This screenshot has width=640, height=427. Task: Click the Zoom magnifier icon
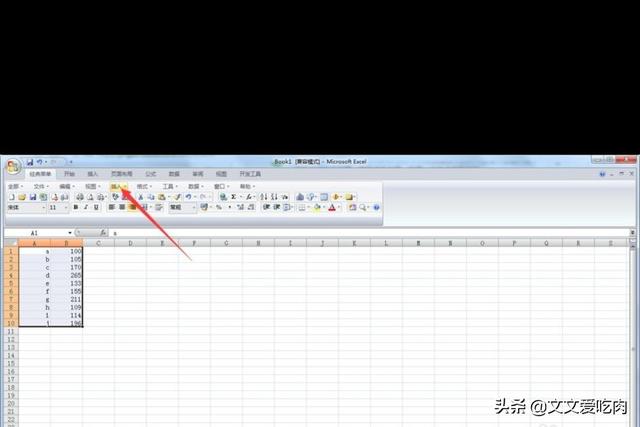pyautogui.click(x=362, y=207)
